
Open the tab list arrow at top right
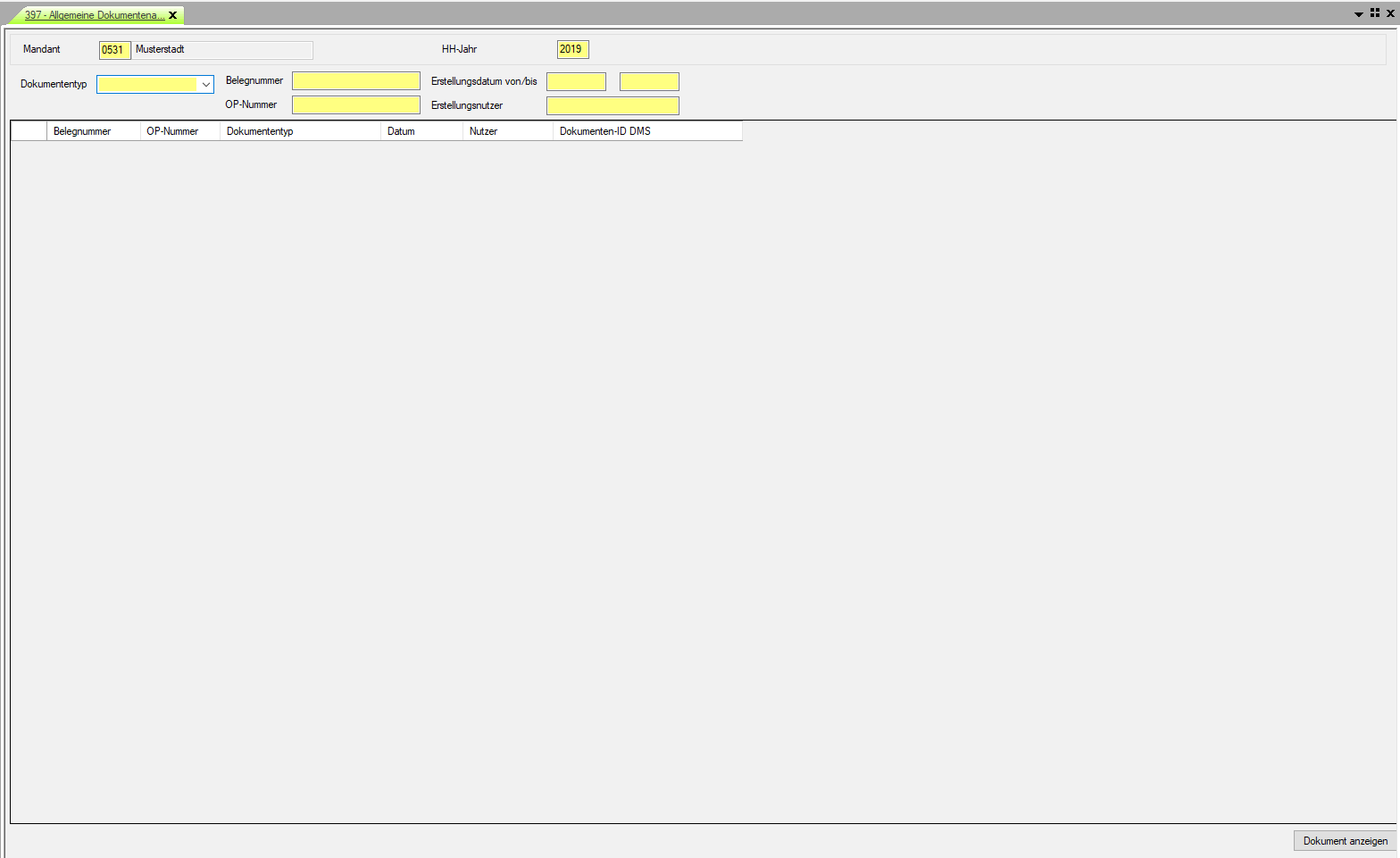click(x=1359, y=14)
